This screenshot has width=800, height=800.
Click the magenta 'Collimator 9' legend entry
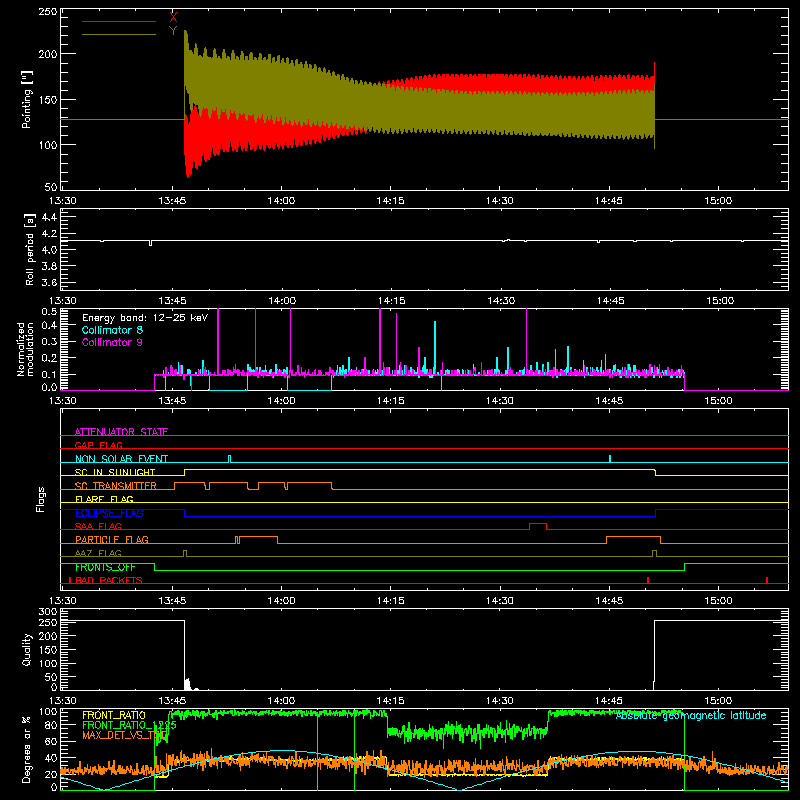pos(112,342)
